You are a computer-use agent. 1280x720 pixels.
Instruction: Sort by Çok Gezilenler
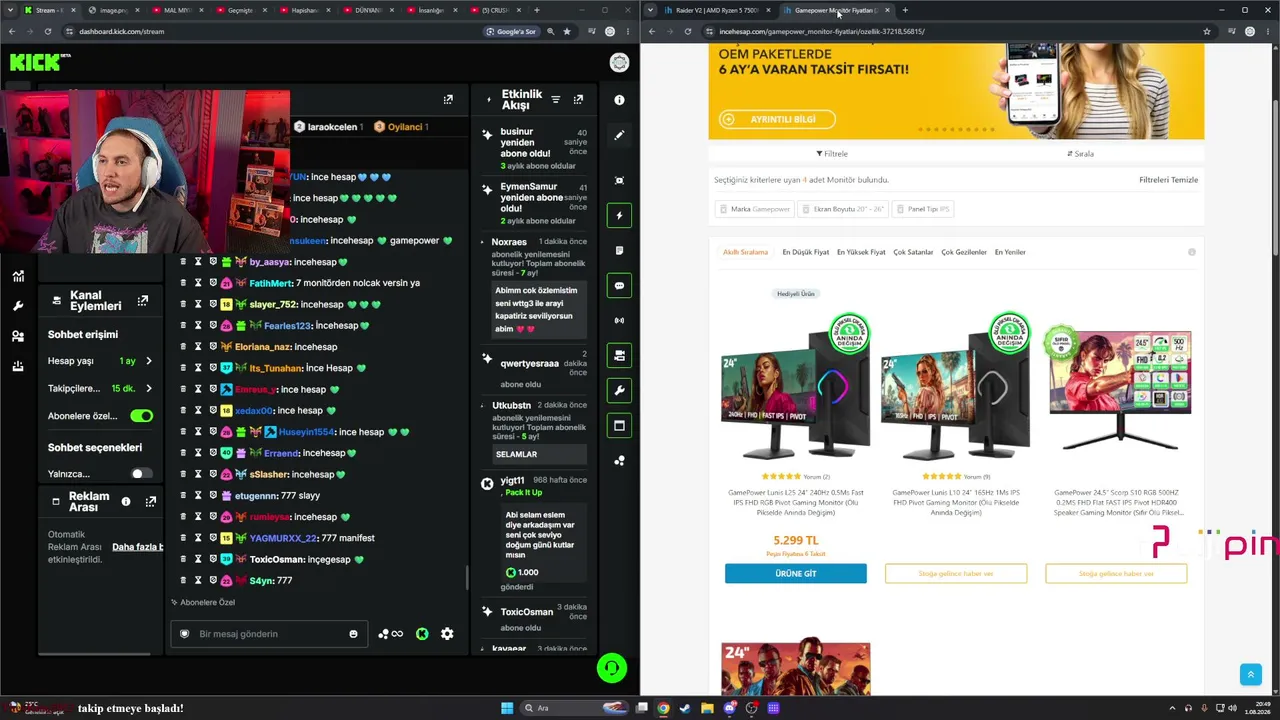(964, 252)
